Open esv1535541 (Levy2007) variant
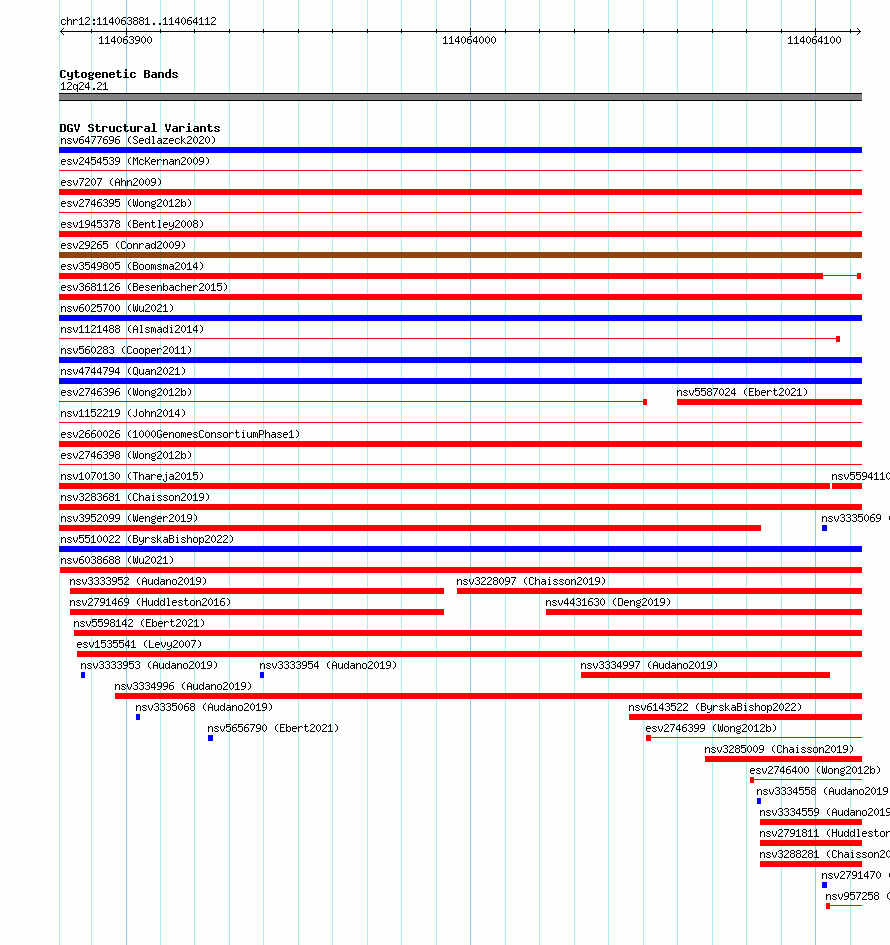The width and height of the screenshot is (890, 945). click(x=139, y=644)
